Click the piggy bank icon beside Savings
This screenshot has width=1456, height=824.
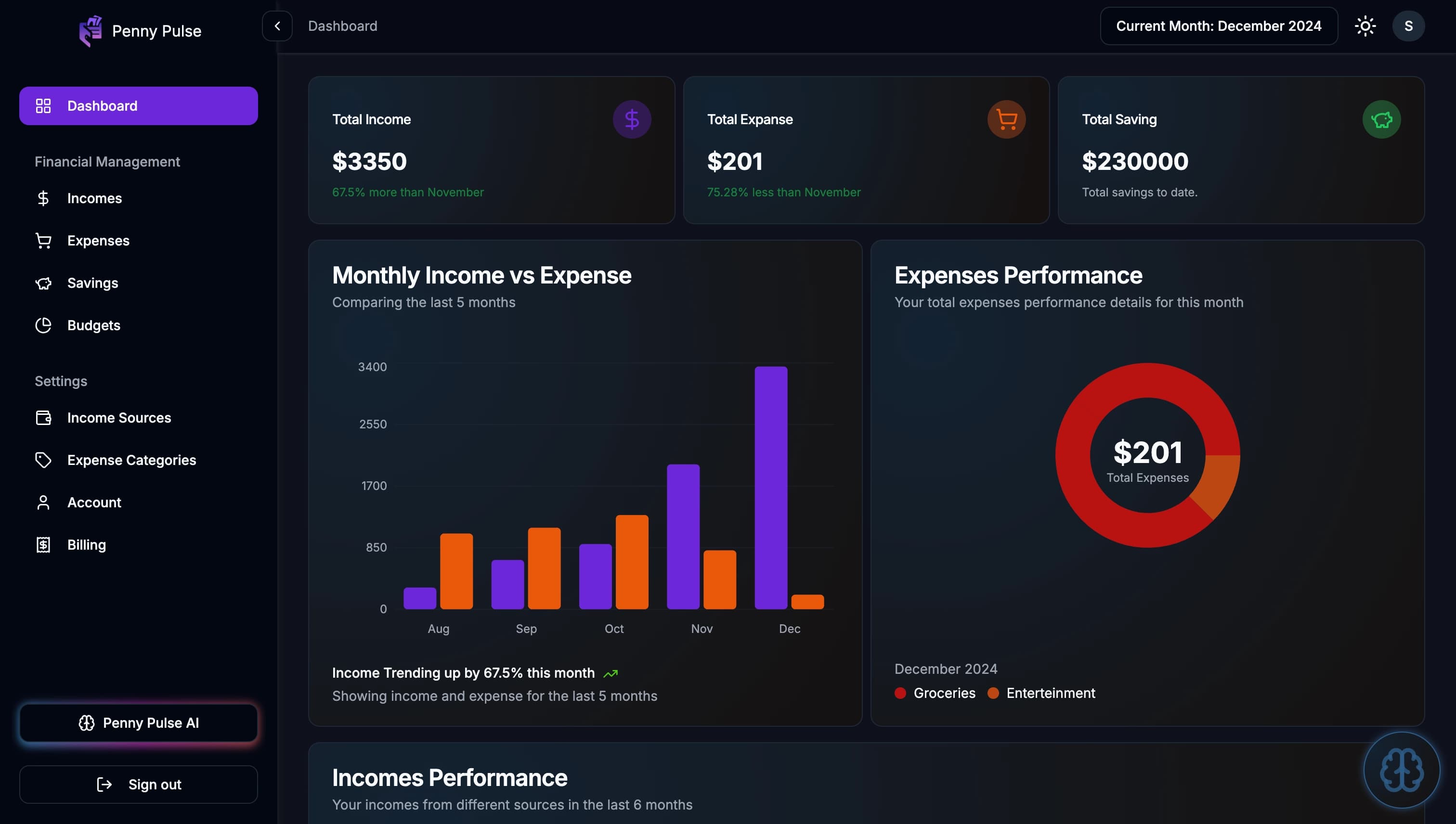tap(43, 283)
